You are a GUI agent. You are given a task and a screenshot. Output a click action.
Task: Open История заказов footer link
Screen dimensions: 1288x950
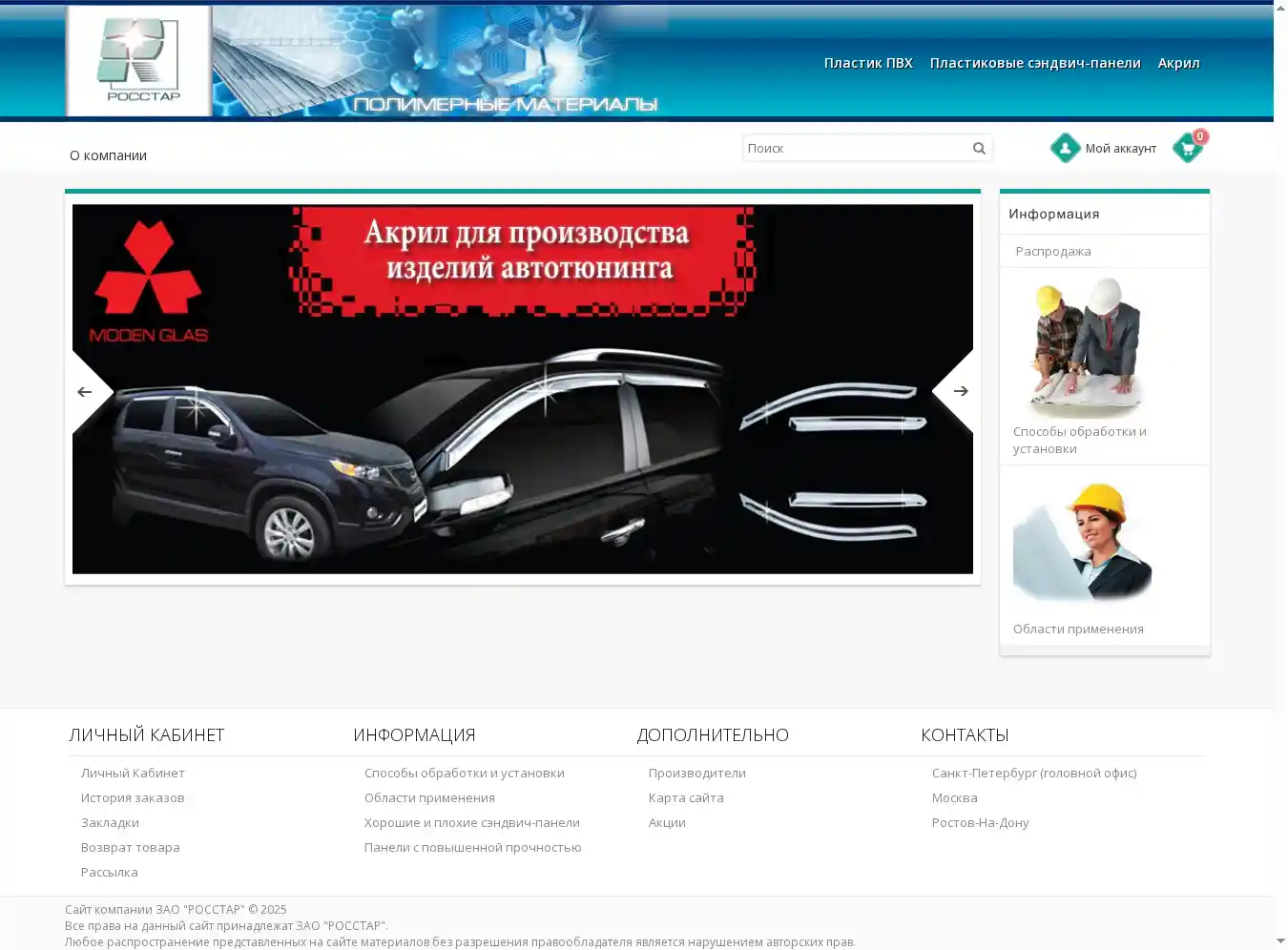(133, 797)
